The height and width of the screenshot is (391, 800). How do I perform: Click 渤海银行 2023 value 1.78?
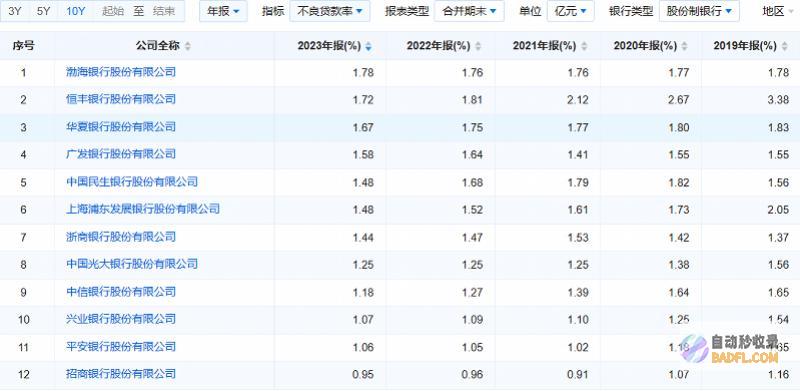point(363,72)
